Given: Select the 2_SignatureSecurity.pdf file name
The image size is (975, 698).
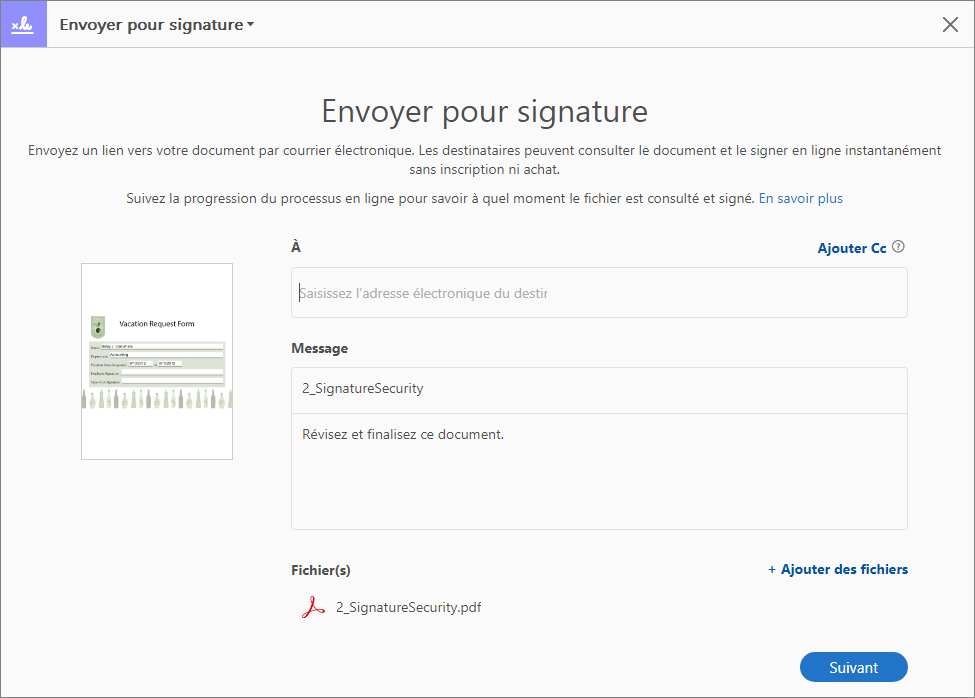Looking at the screenshot, I should click(408, 607).
